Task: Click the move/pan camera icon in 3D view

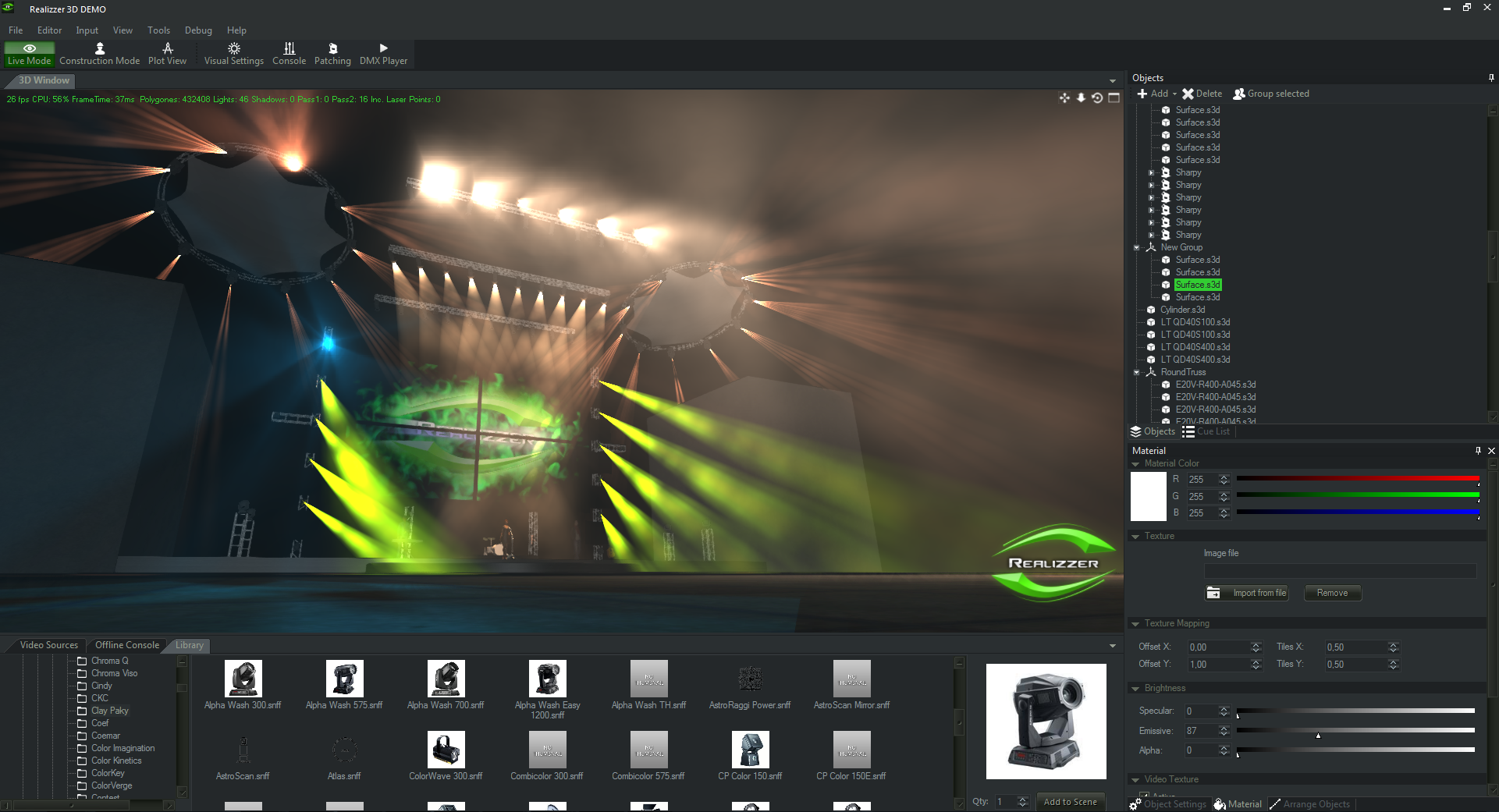Action: [x=1064, y=98]
